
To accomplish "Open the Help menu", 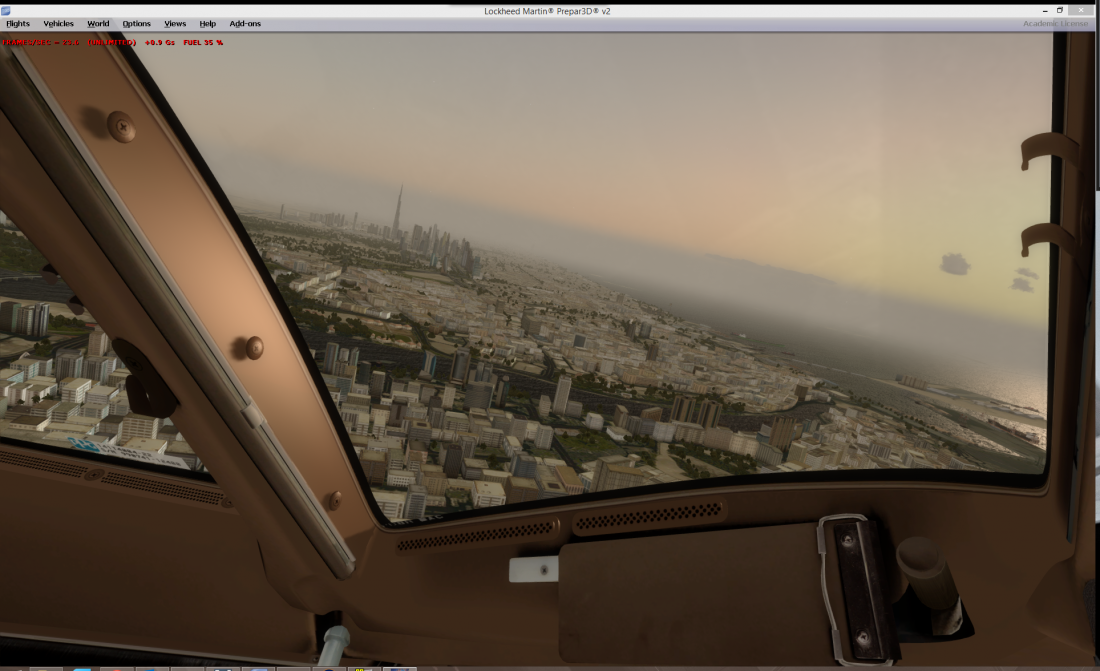I will pos(208,24).
